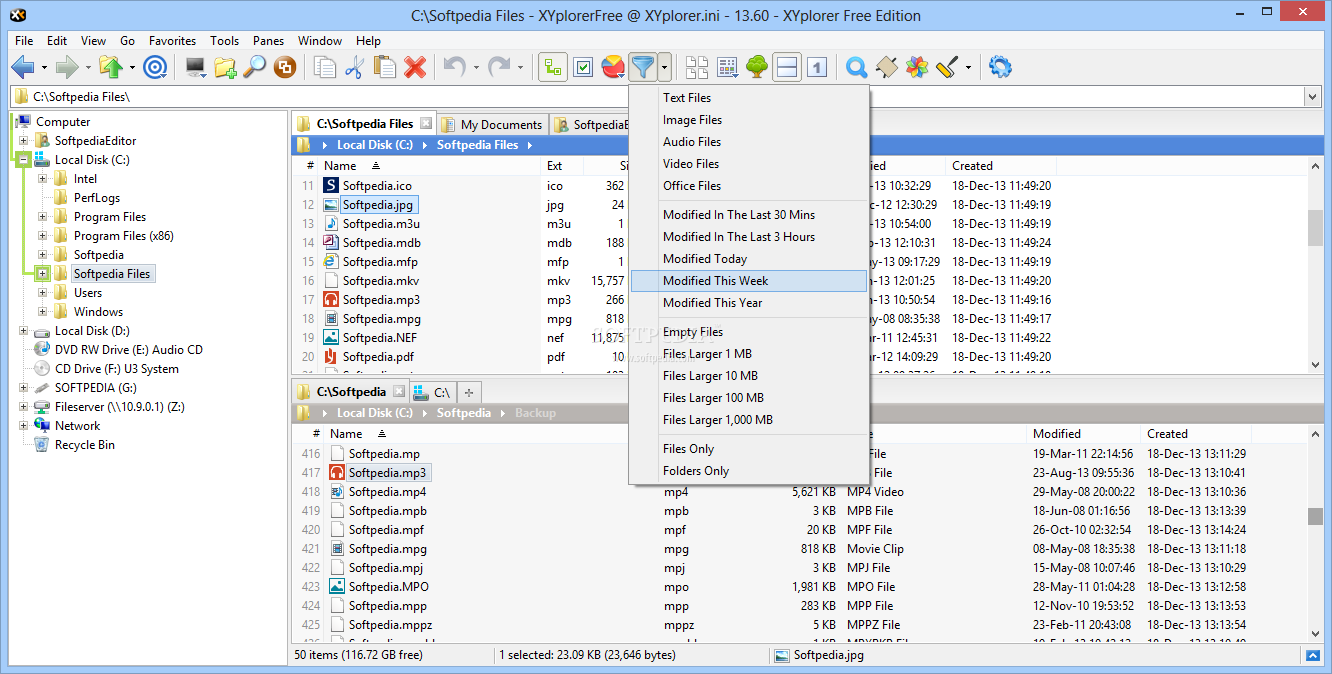Expand Local Disk (D:) node
The width and height of the screenshot is (1332, 674).
pos(23,331)
